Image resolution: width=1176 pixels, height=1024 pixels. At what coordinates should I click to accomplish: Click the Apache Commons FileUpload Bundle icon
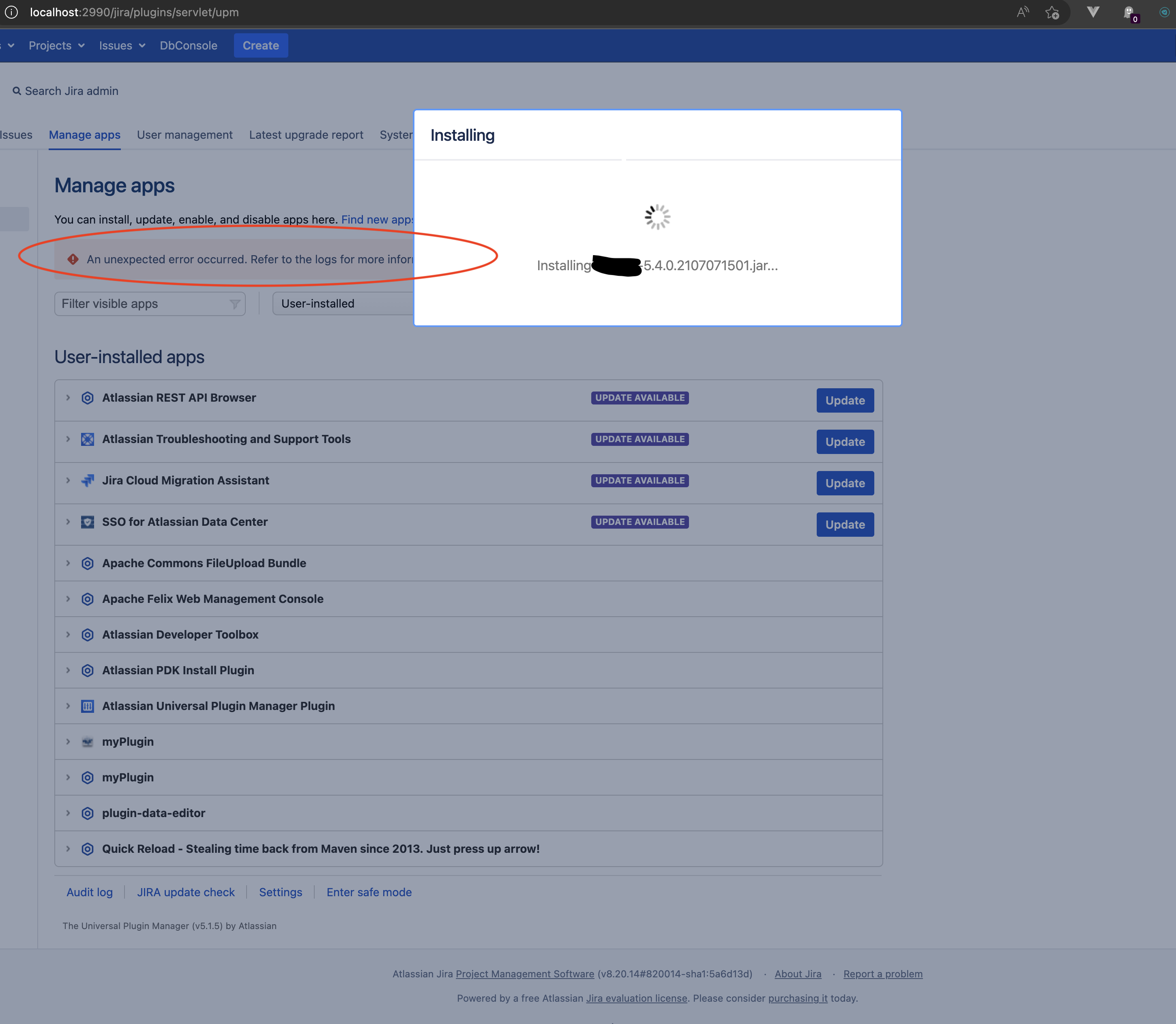pos(87,564)
